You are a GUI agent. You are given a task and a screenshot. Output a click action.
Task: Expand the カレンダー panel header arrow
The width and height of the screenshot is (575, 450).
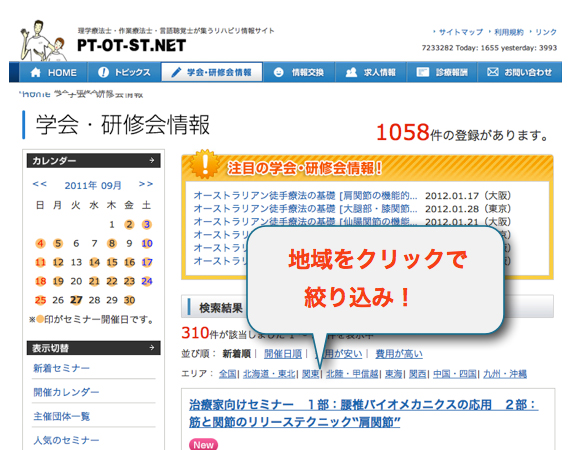click(x=152, y=160)
